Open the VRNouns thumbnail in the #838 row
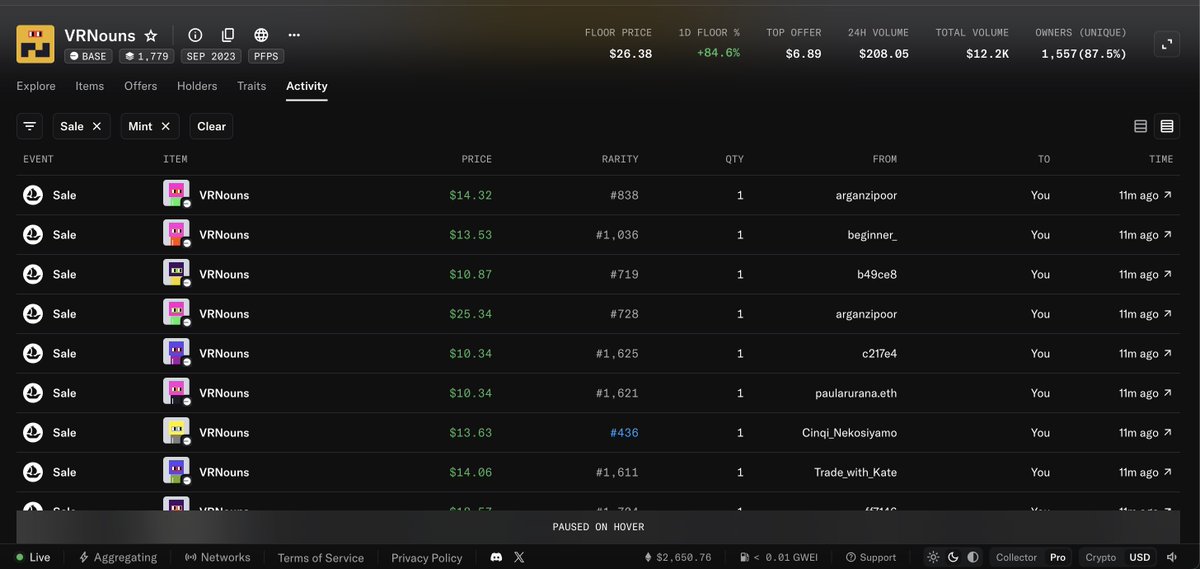This screenshot has height=569, width=1200. [176, 195]
